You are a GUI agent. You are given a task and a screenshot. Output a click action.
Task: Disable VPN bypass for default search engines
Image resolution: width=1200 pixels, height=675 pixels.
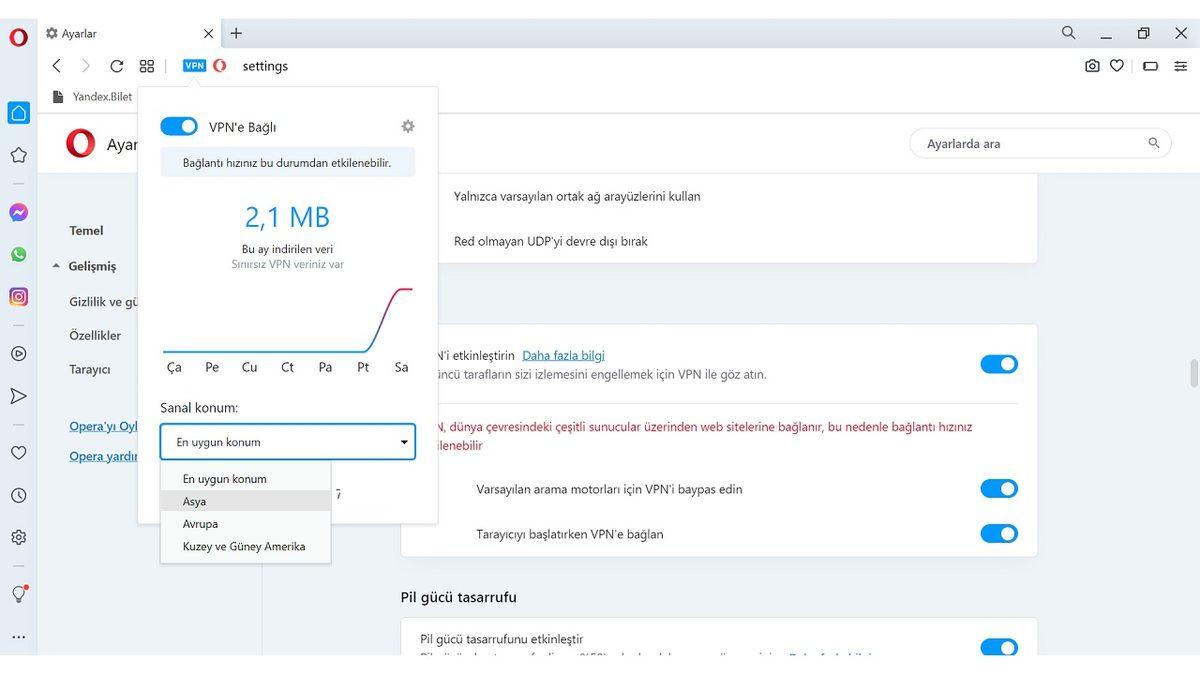[x=999, y=488]
